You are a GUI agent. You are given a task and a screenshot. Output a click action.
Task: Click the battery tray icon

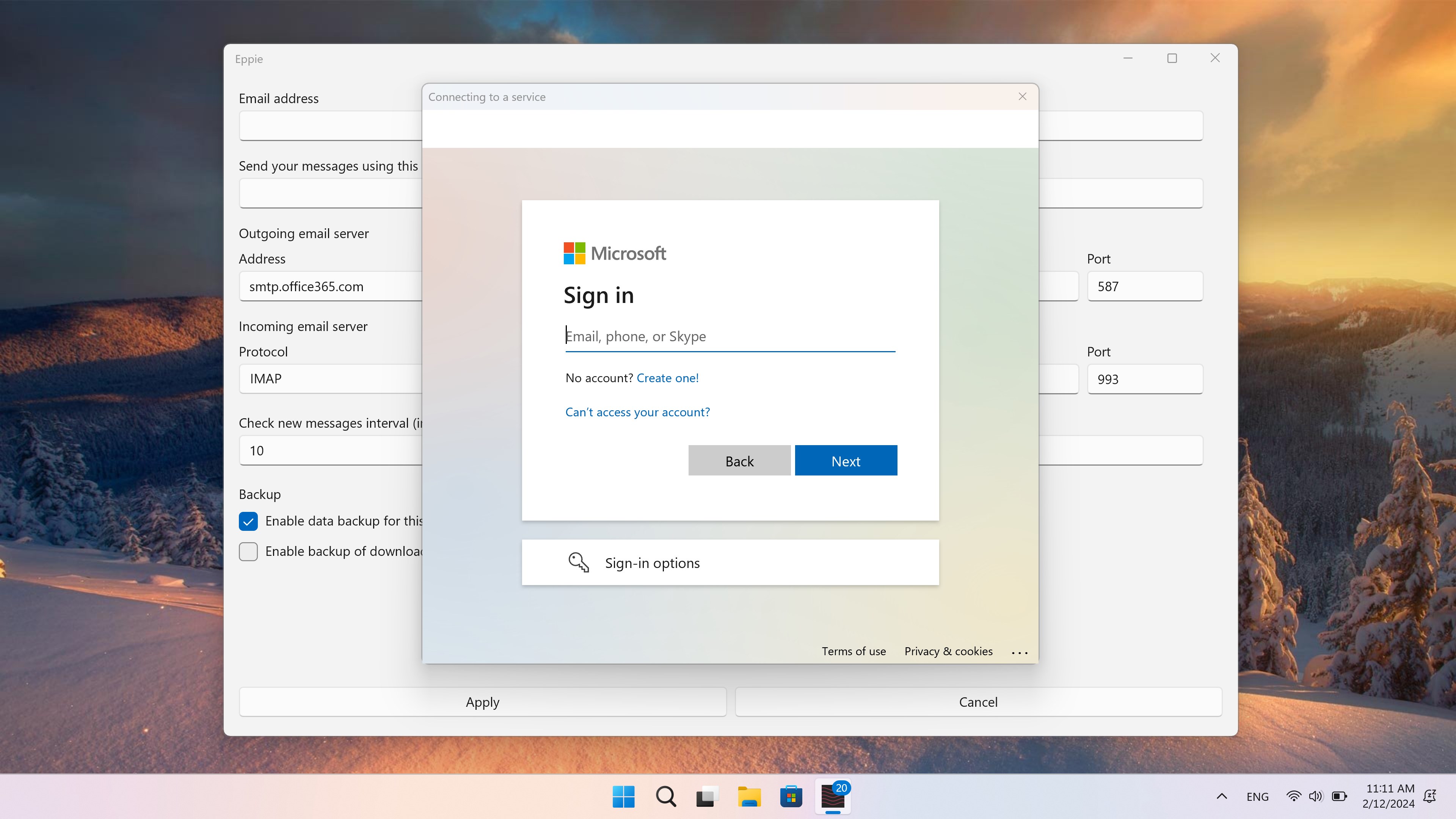1340,796
